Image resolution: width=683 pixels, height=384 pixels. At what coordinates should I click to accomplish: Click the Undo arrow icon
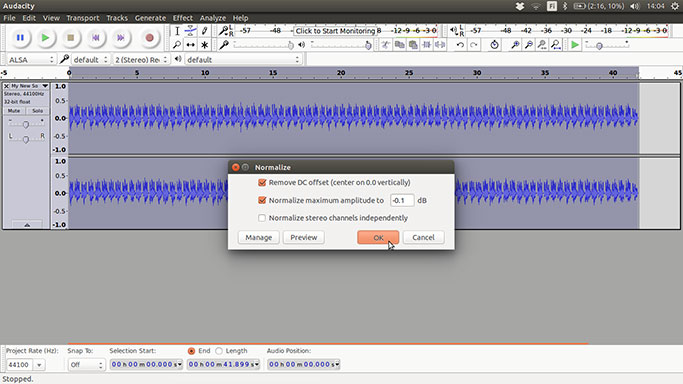[460, 45]
